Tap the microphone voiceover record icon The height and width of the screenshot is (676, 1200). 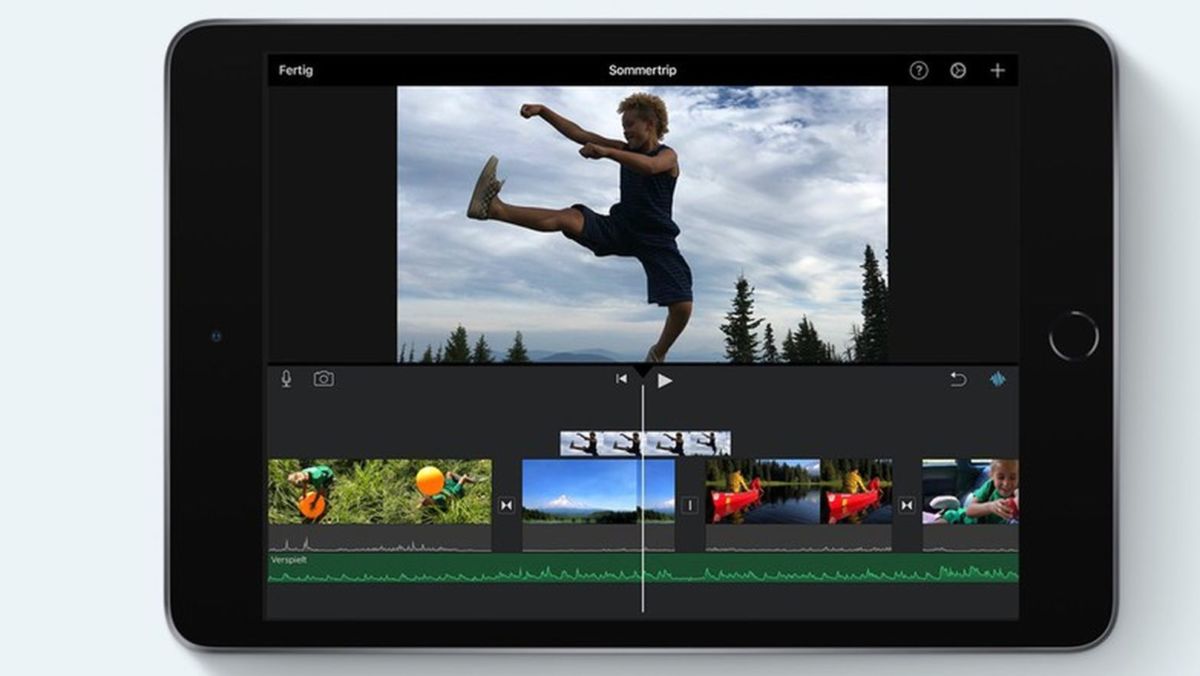pyautogui.click(x=286, y=379)
